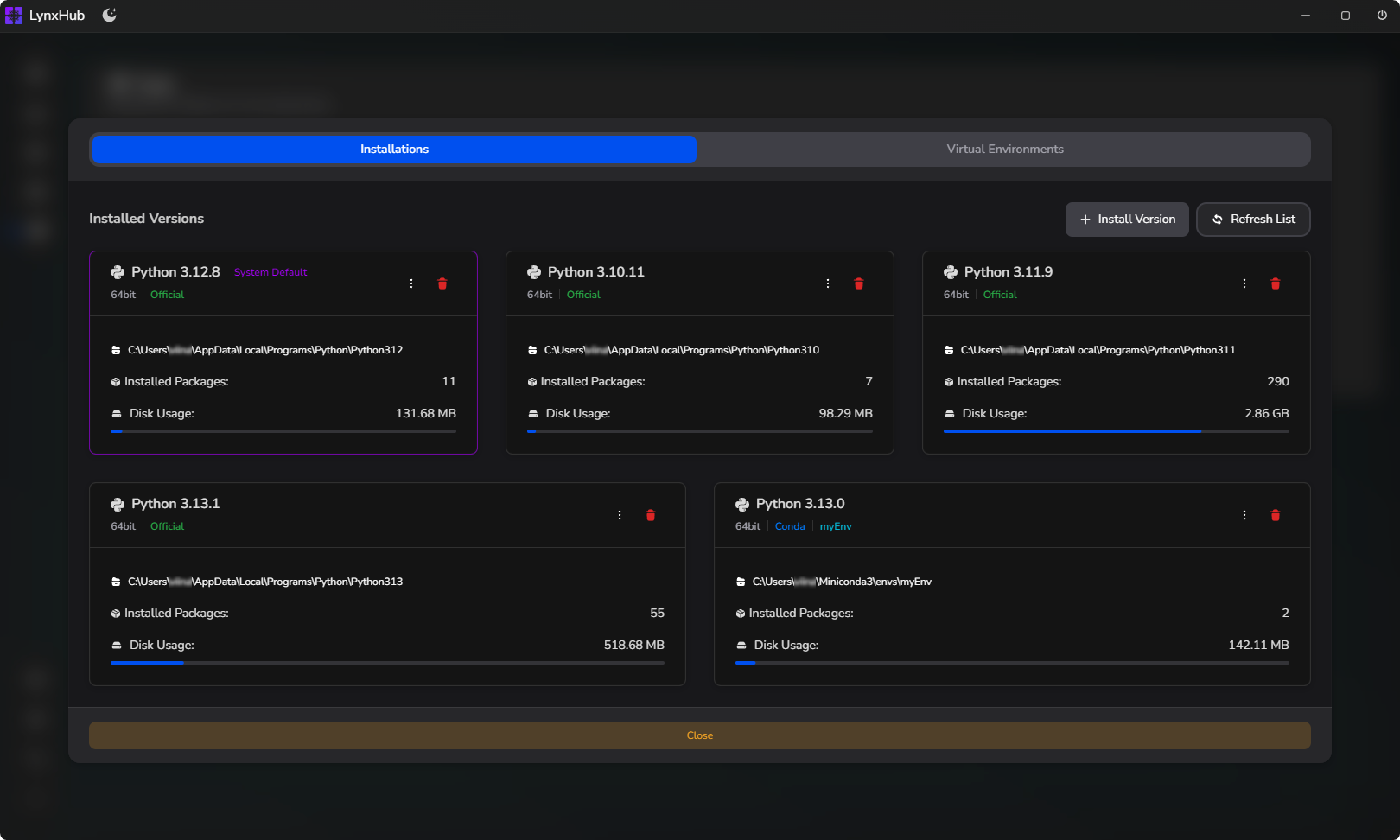Image resolution: width=1400 pixels, height=840 pixels.
Task: Toggle dark mode moon icon
Action: 110,16
